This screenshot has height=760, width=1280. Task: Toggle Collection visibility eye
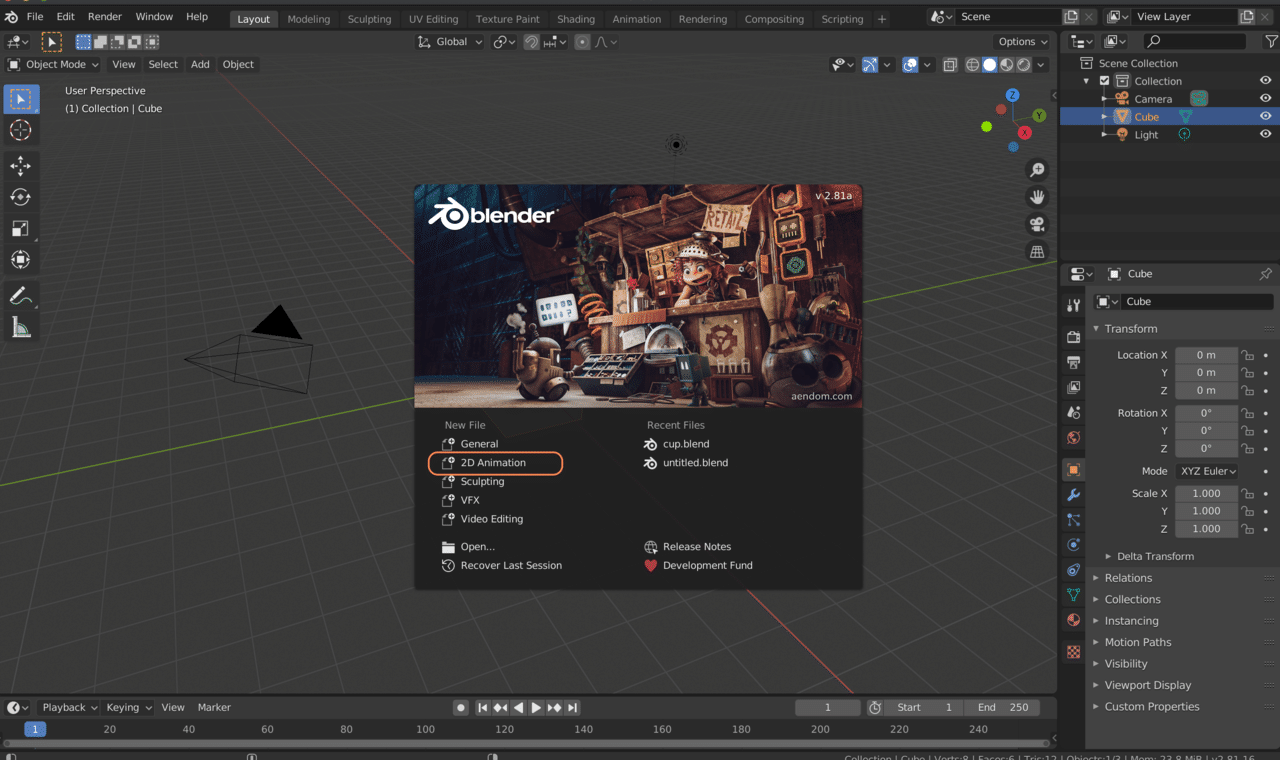pos(1265,81)
